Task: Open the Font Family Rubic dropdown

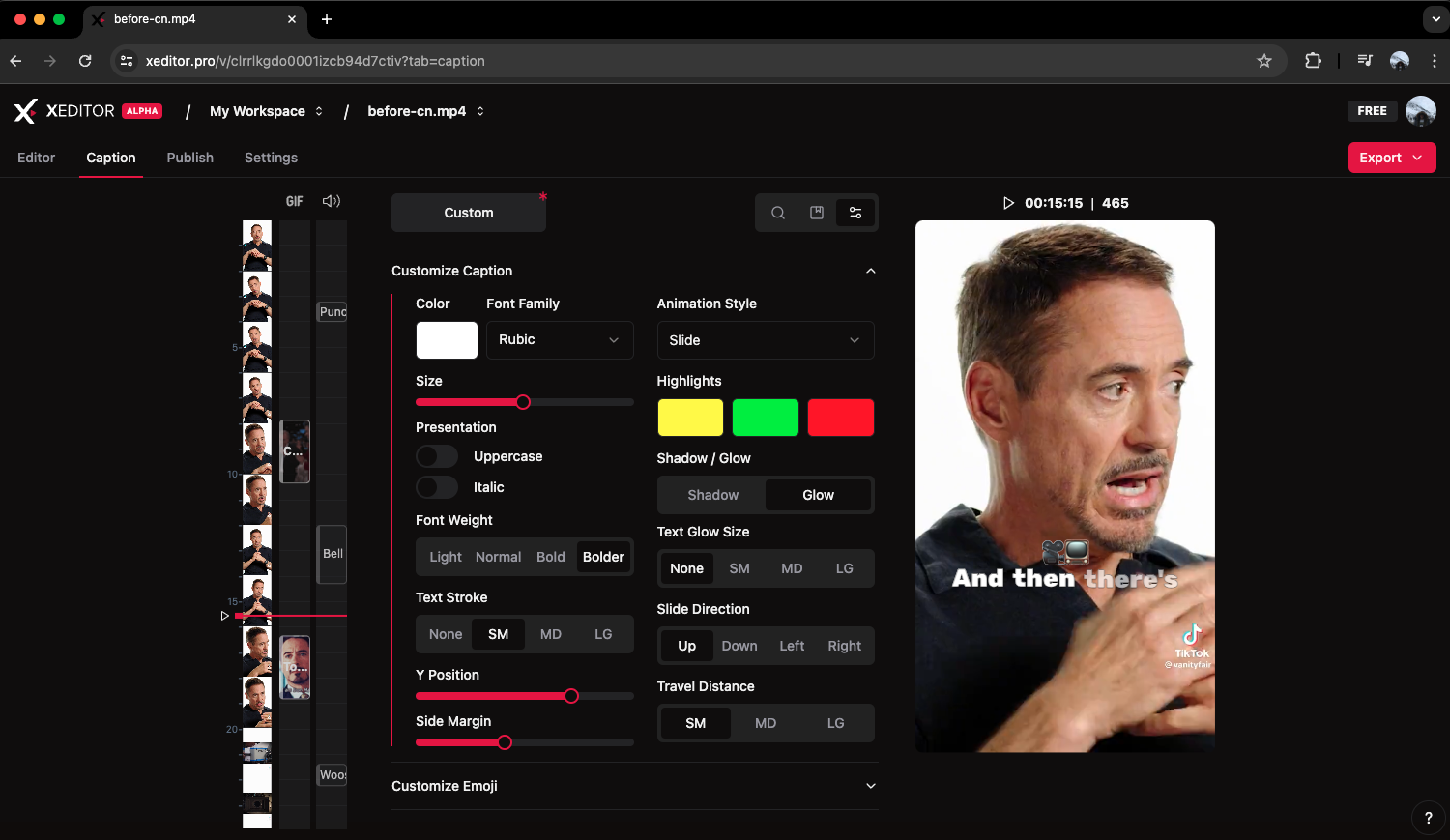Action: pos(560,340)
